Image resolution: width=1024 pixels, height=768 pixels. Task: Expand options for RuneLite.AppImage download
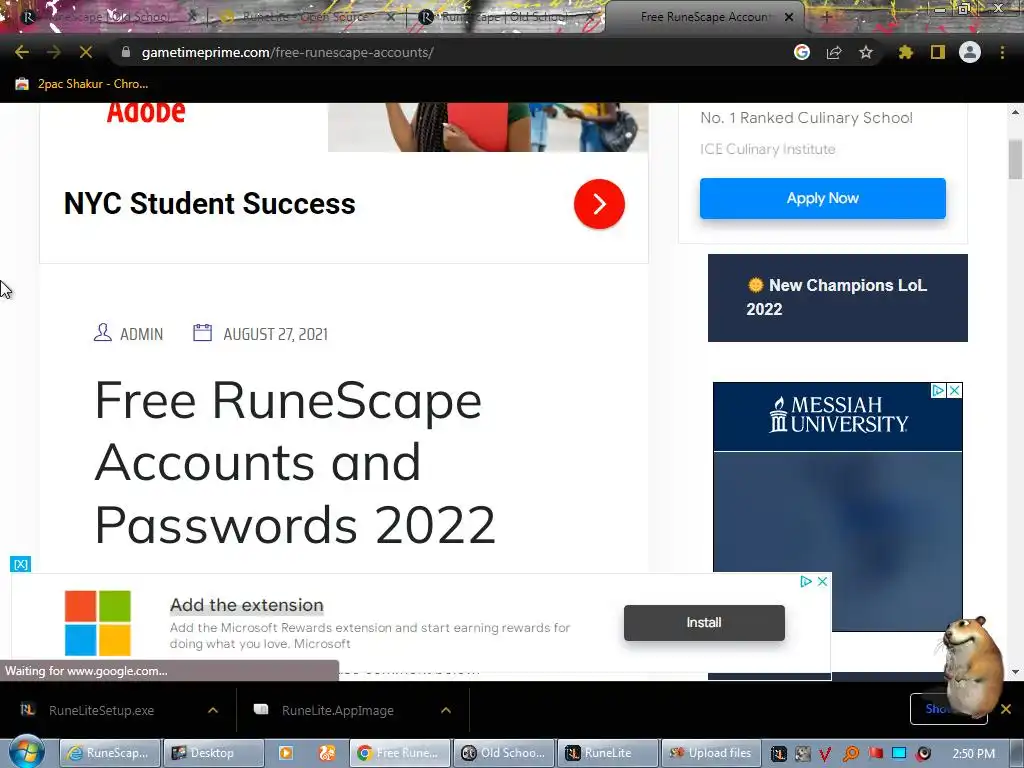pos(446,710)
